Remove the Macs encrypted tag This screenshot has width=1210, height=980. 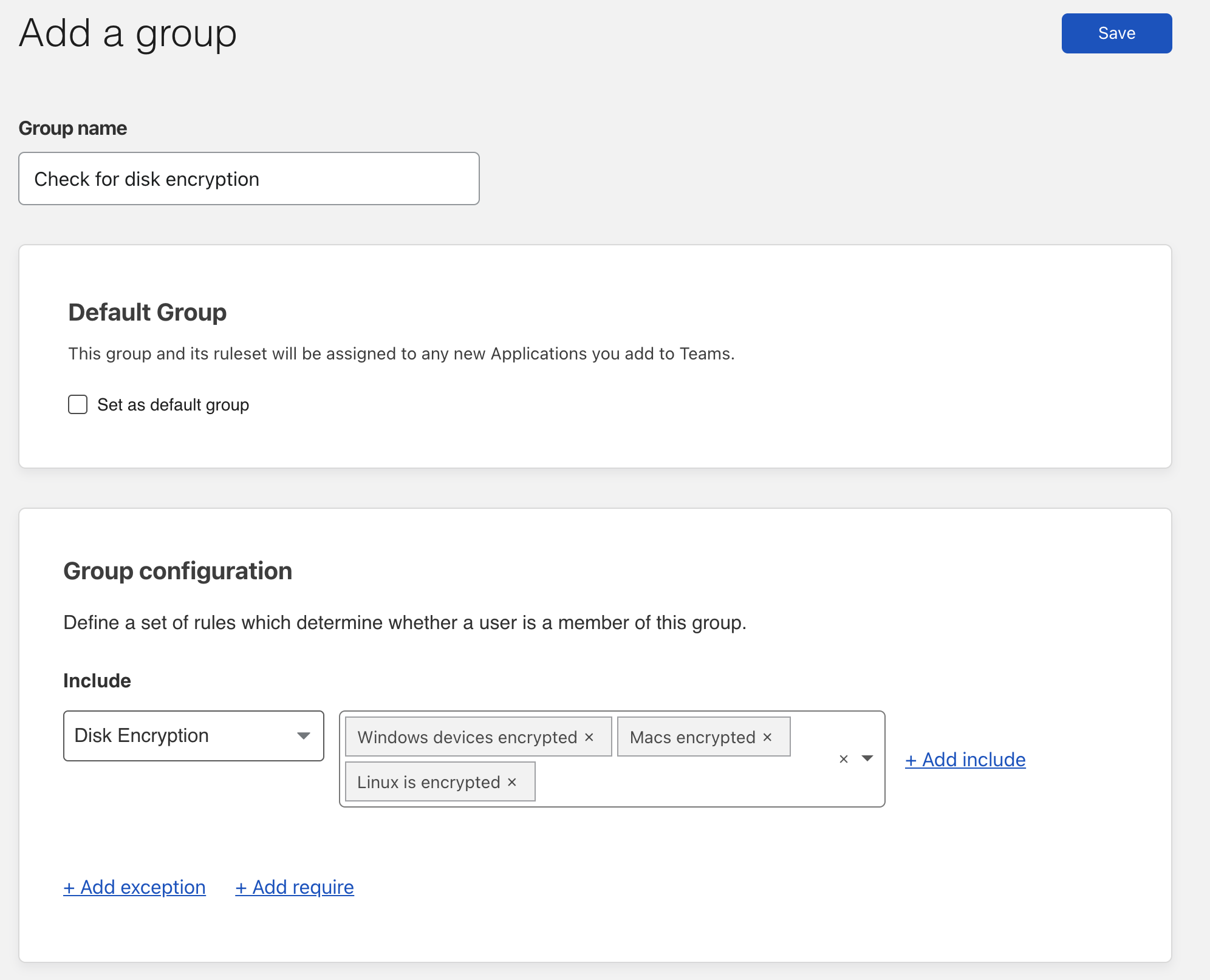767,737
